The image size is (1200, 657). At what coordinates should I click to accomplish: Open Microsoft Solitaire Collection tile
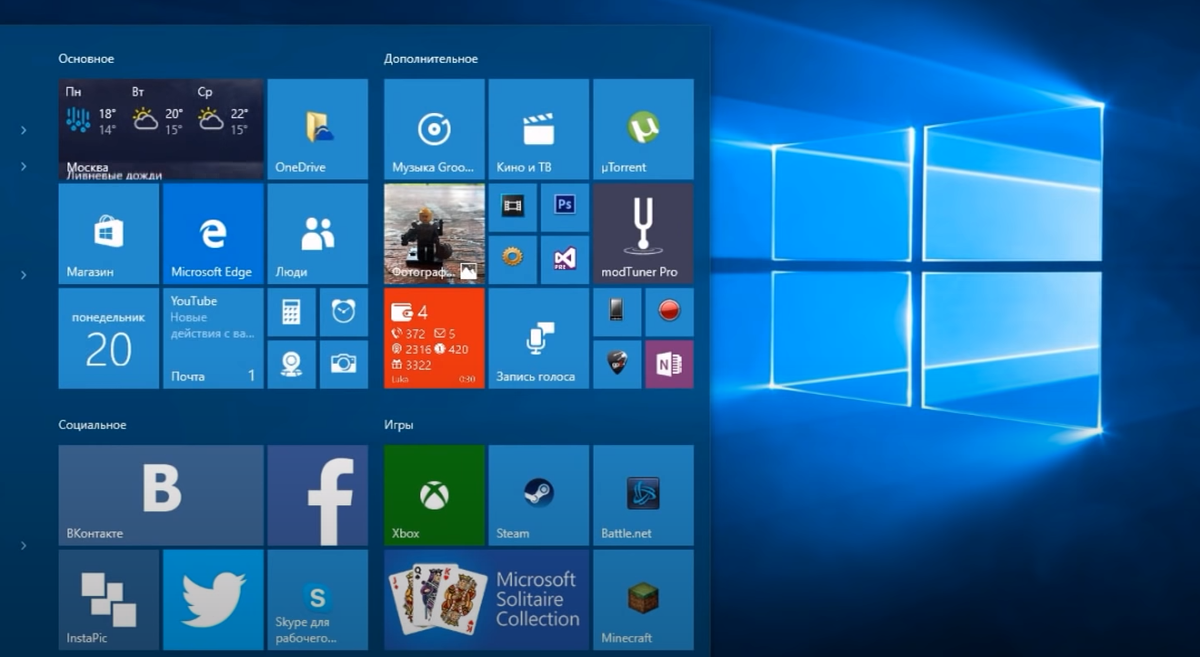click(487, 599)
